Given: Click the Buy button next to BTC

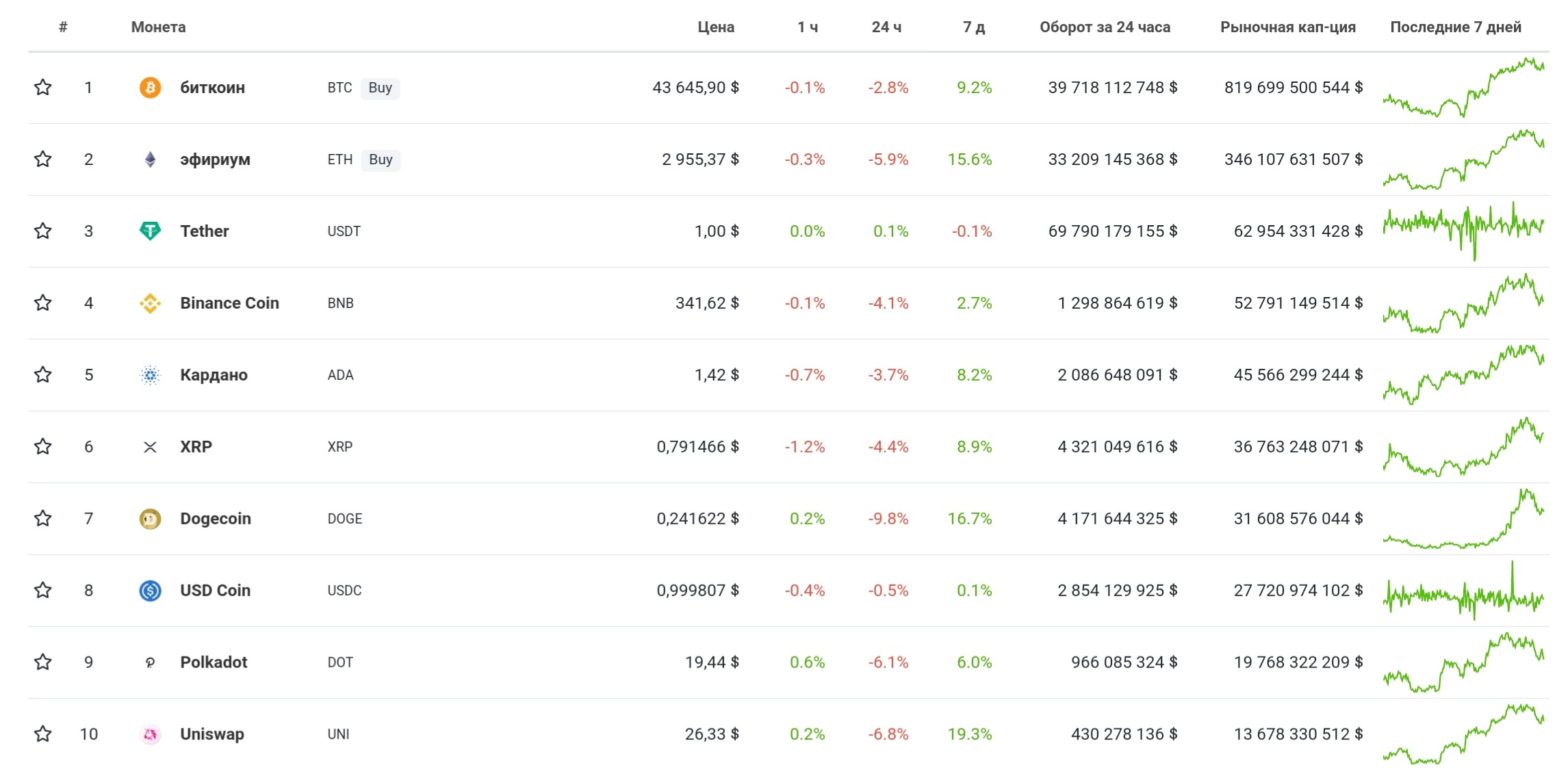Looking at the screenshot, I should pos(381,88).
